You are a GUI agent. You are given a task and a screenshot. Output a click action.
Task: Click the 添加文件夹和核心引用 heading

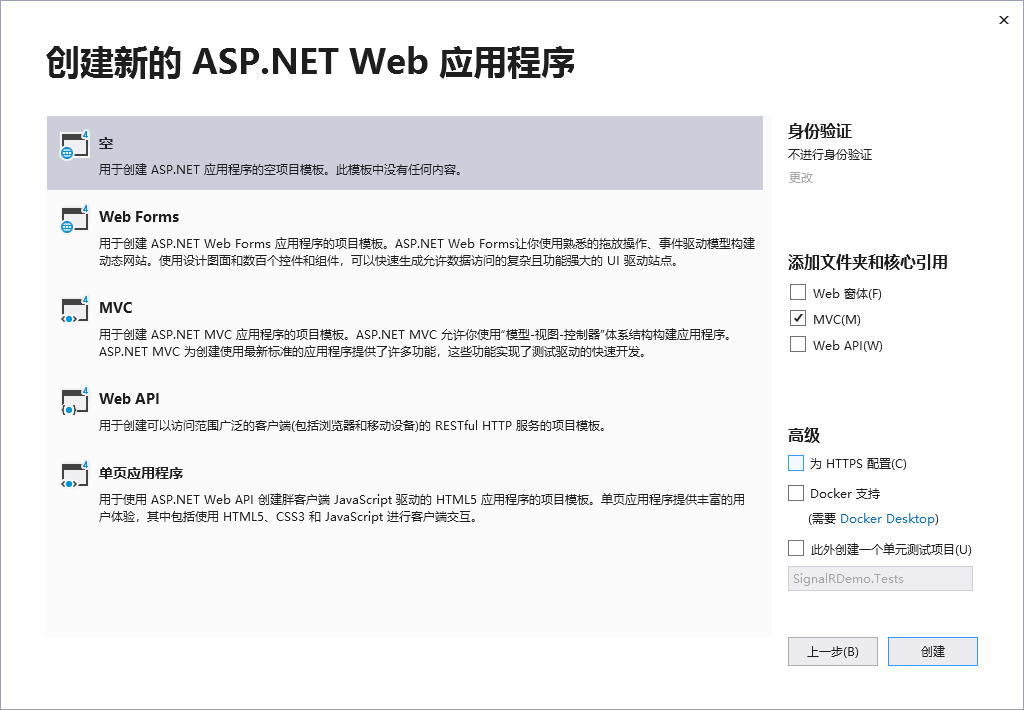pos(867,263)
